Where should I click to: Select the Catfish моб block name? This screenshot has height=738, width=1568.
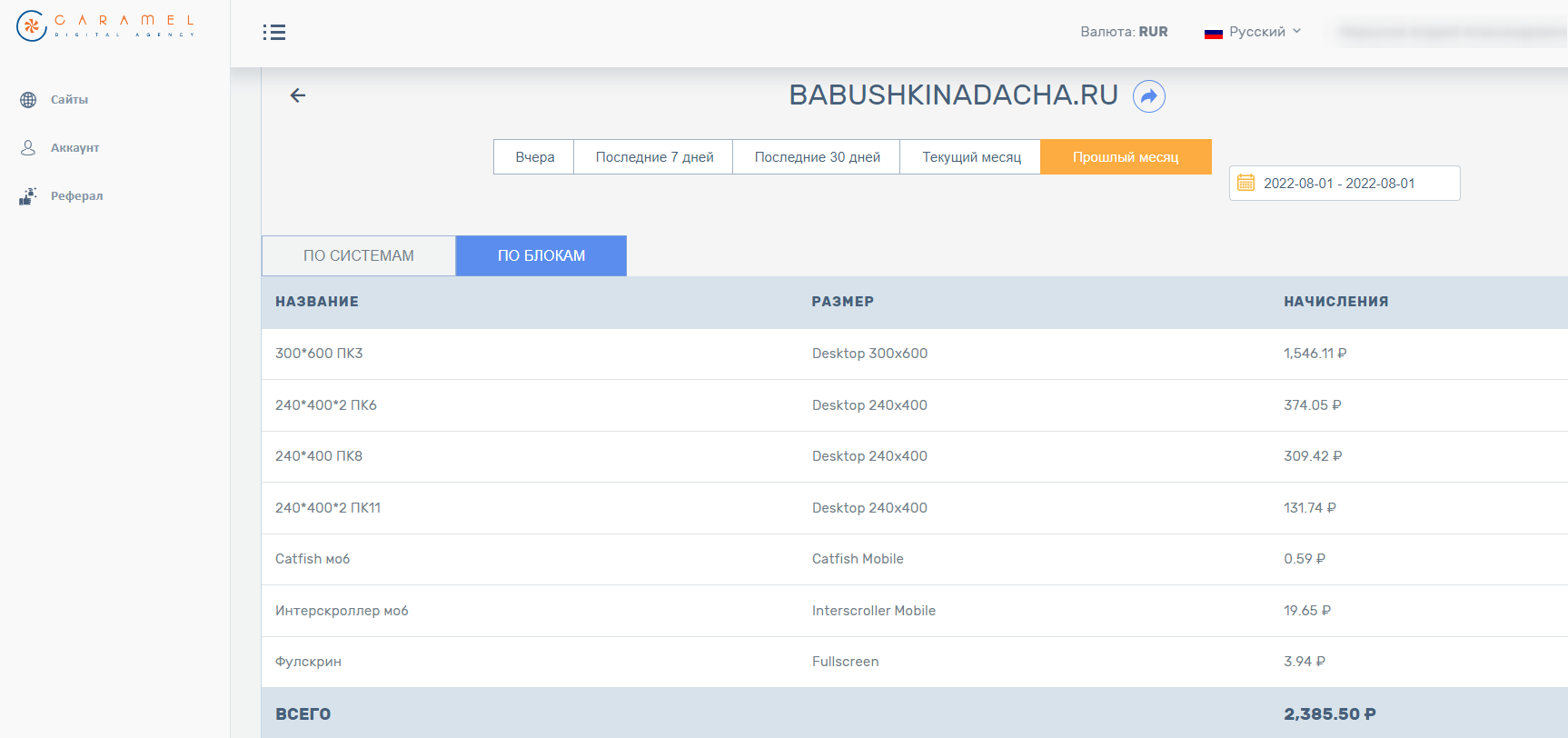[313, 559]
